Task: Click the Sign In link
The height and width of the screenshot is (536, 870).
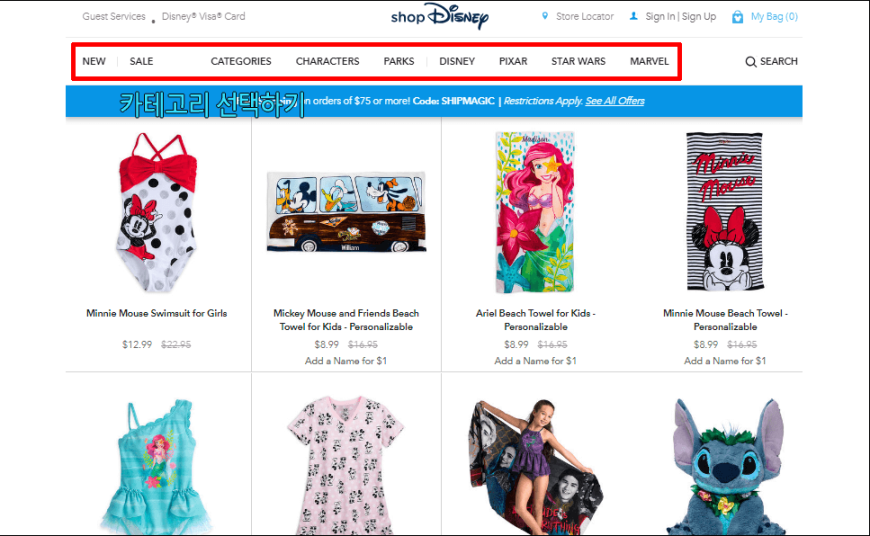Action: tap(660, 16)
